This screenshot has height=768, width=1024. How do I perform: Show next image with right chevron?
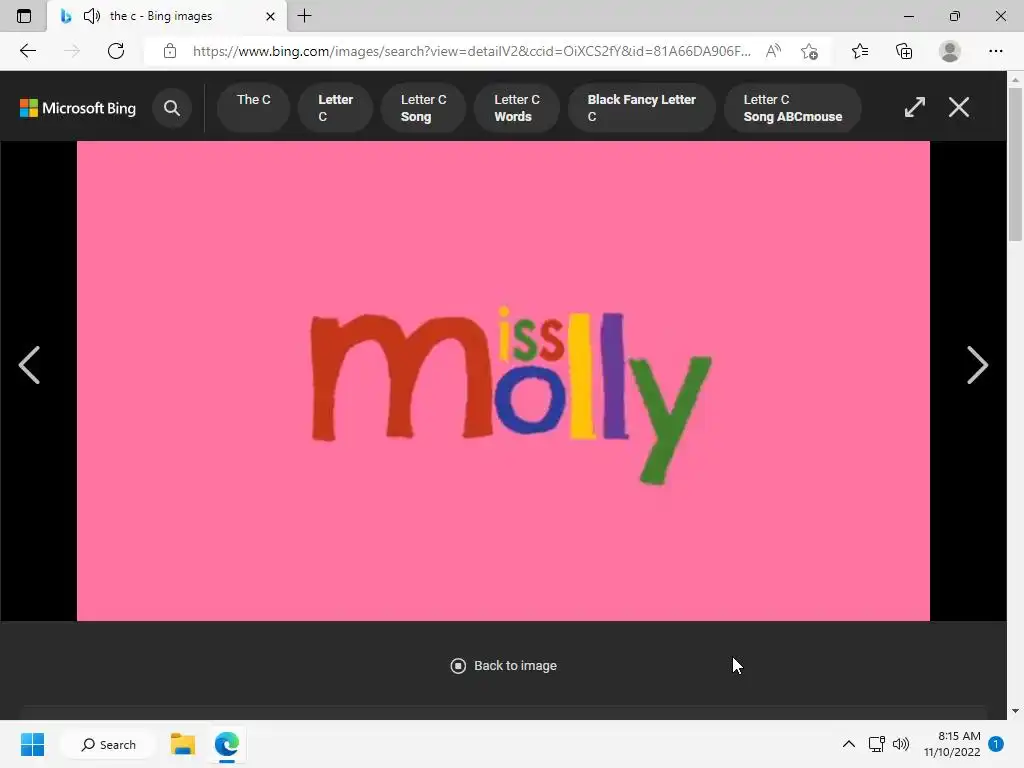(977, 365)
